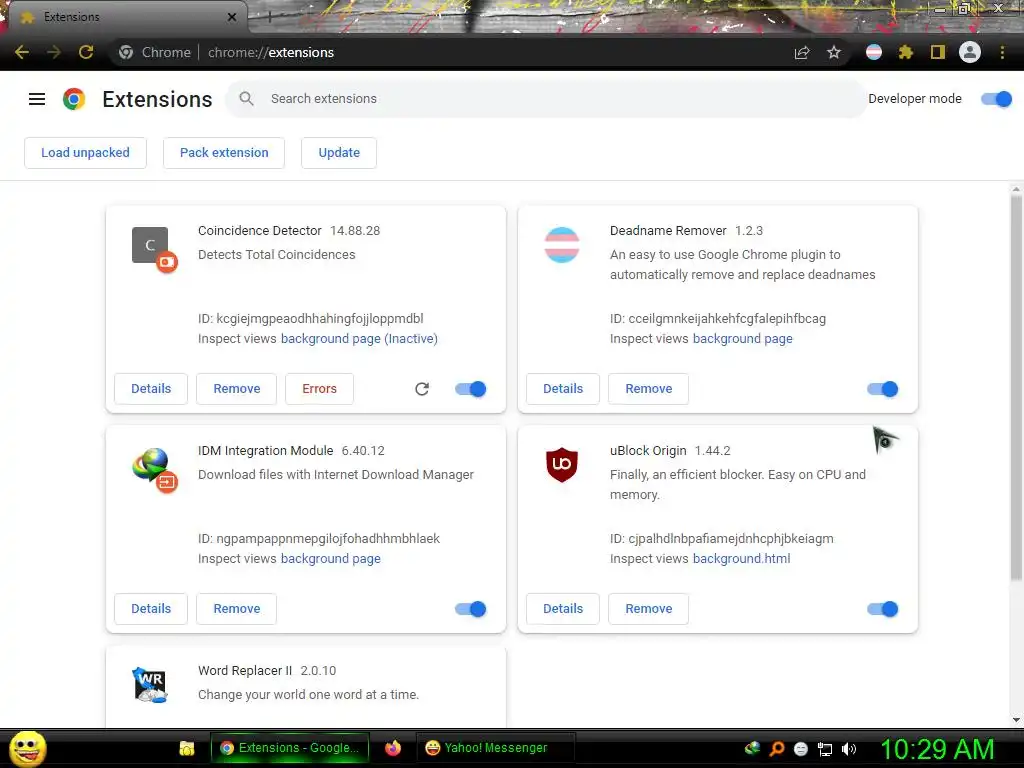The image size is (1024, 768).
Task: Bookmark this page with the star icon
Action: [834, 52]
